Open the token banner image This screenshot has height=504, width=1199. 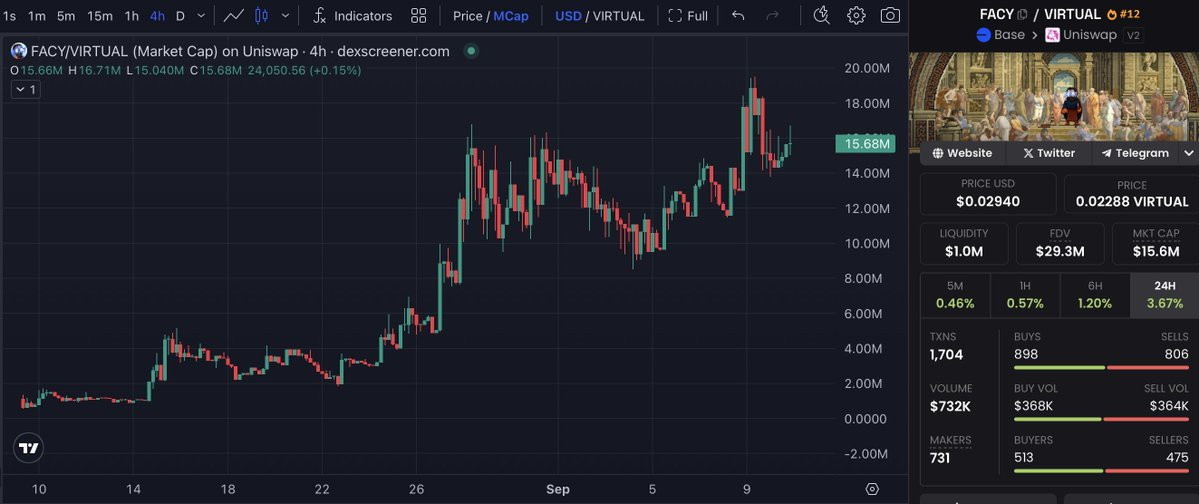point(1054,96)
